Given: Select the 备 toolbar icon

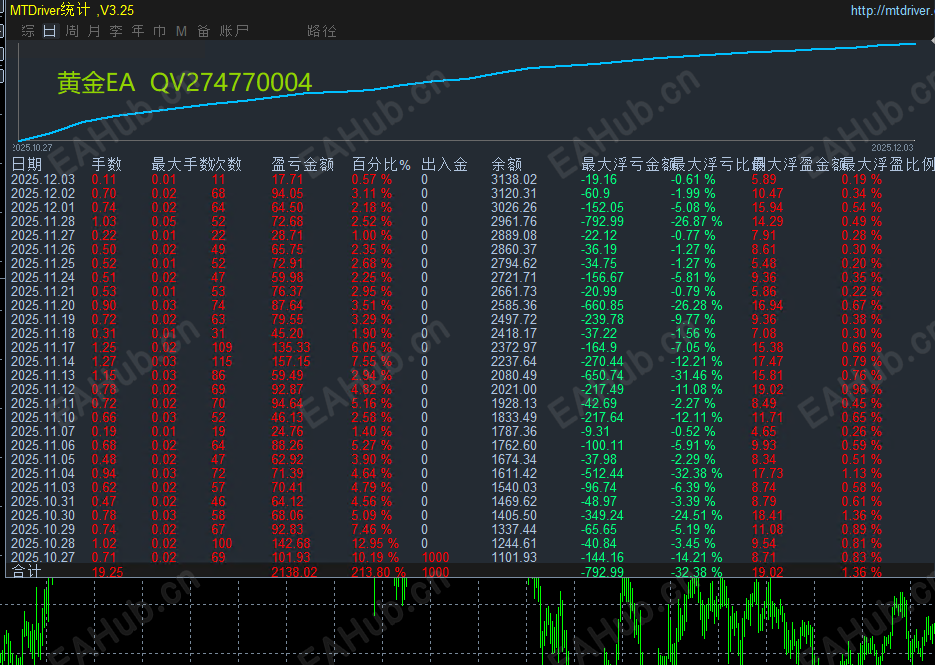Looking at the screenshot, I should point(202,31).
